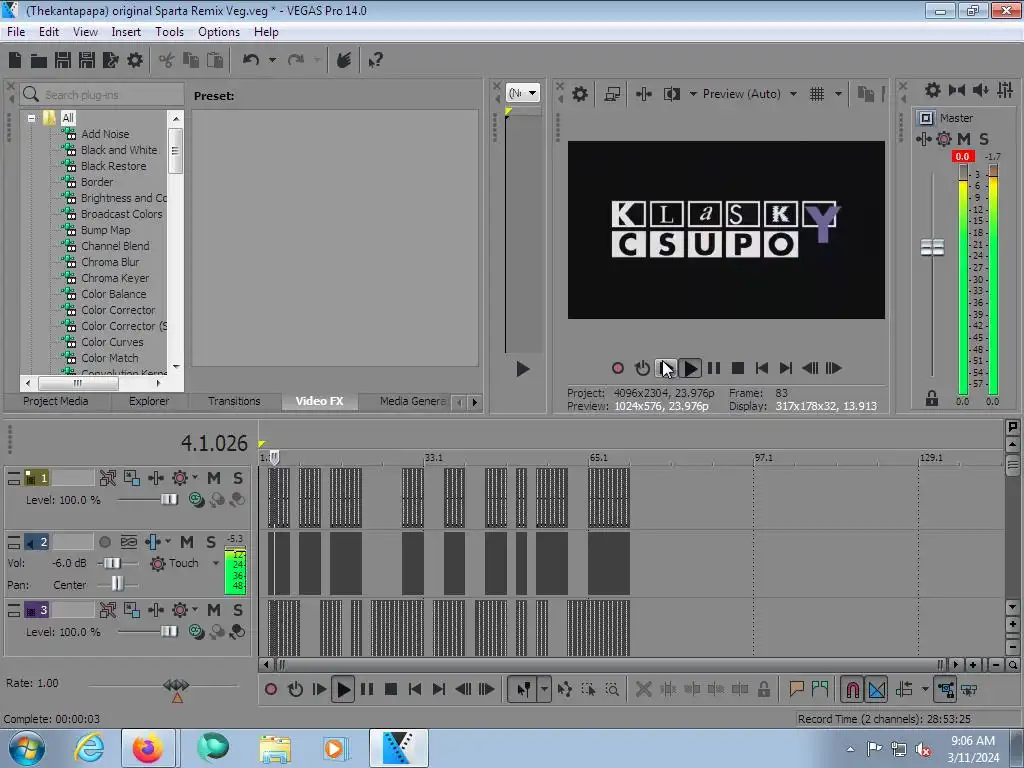Viewport: 1024px width, 768px height.
Task: Click the Normal Edit tool in timeline toolbar
Action: [523, 689]
